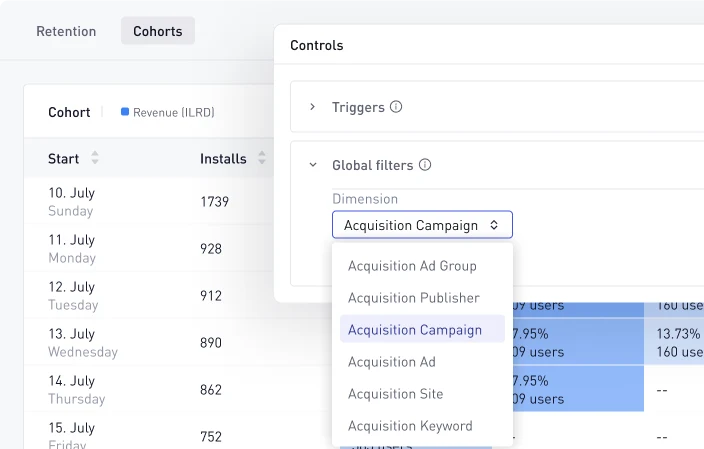Open the Acquisition Campaign dimension dropdown
The image size is (704, 449).
(422, 225)
